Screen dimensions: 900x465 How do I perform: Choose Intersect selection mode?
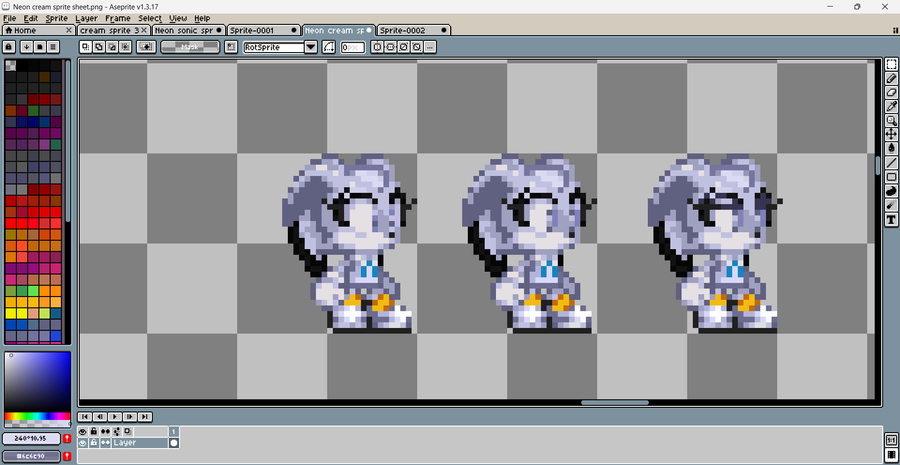click(x=126, y=47)
